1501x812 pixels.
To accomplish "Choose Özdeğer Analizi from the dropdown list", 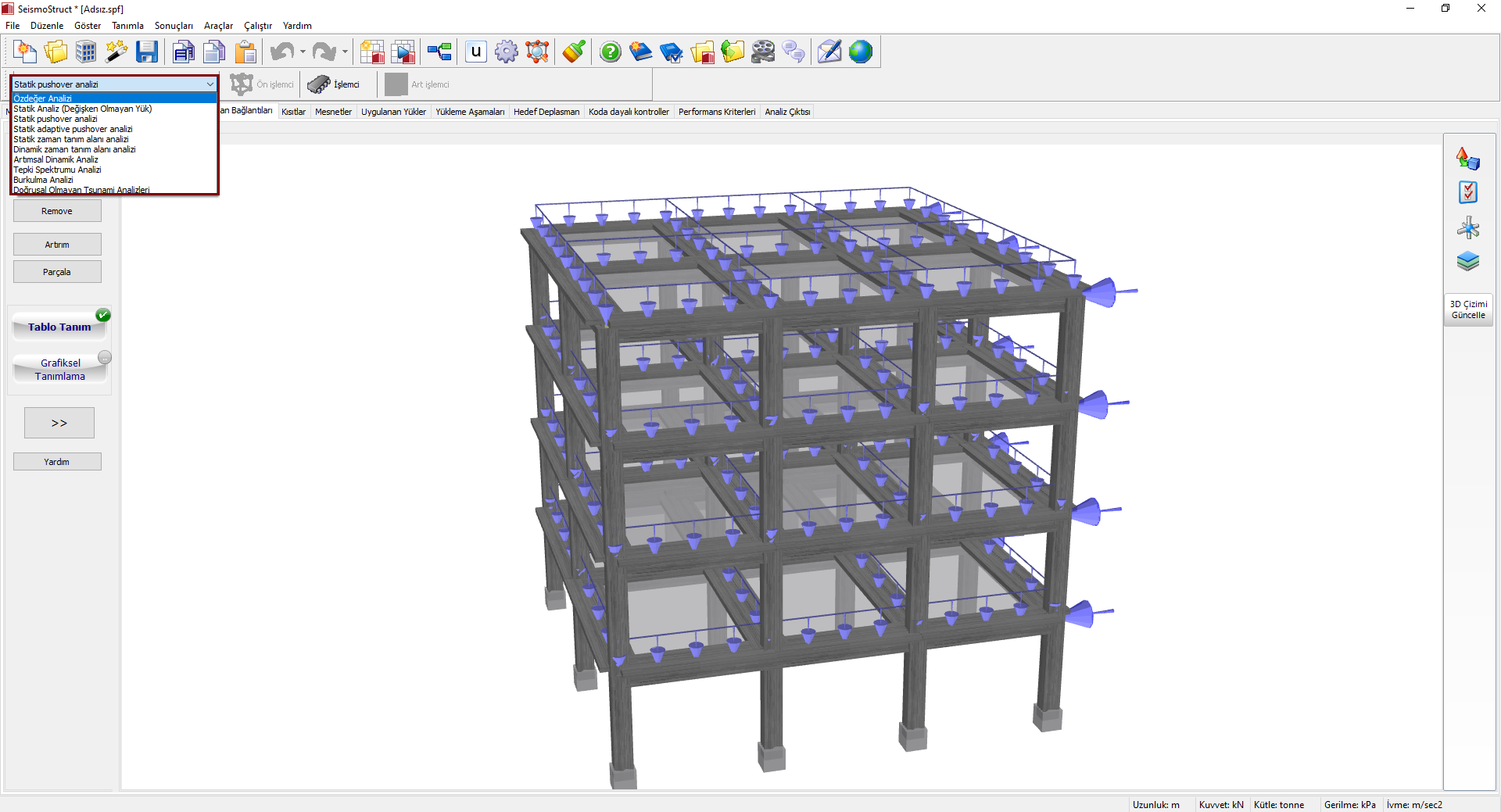I will tap(43, 98).
